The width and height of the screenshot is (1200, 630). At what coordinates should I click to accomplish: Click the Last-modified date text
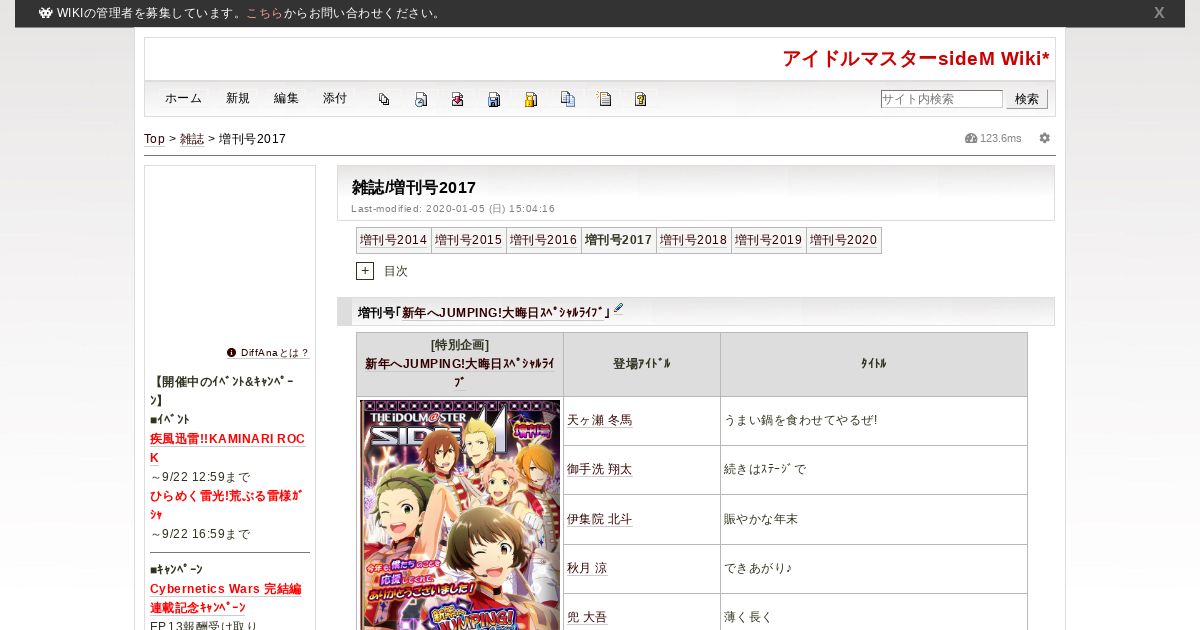(x=453, y=209)
